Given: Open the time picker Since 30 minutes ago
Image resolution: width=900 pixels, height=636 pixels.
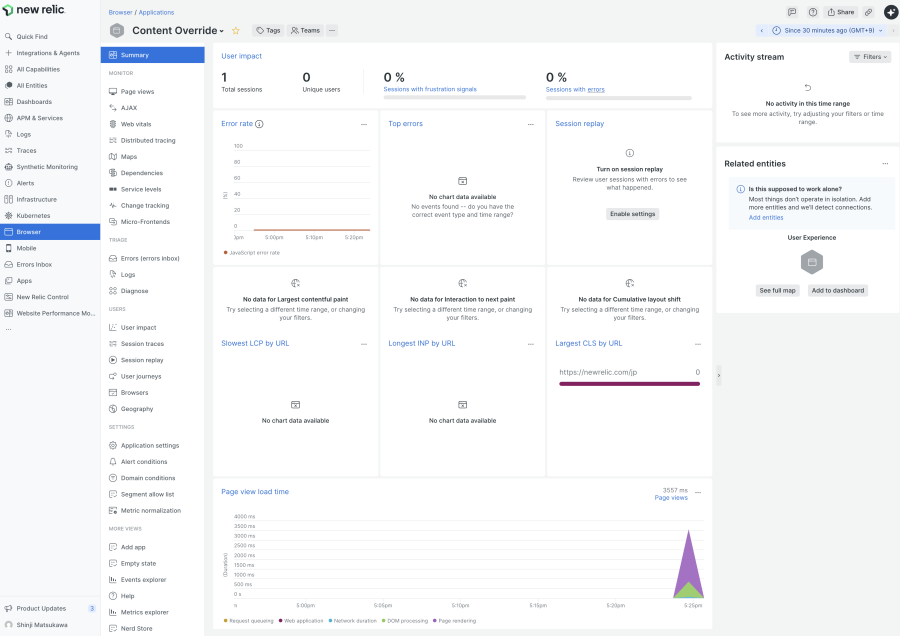Looking at the screenshot, I should [x=828, y=30].
